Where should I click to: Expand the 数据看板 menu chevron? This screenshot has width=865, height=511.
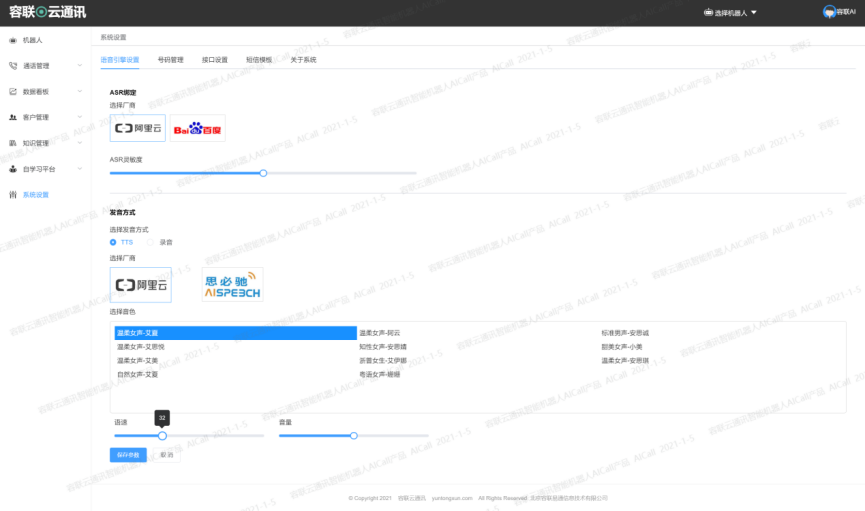click(79, 92)
